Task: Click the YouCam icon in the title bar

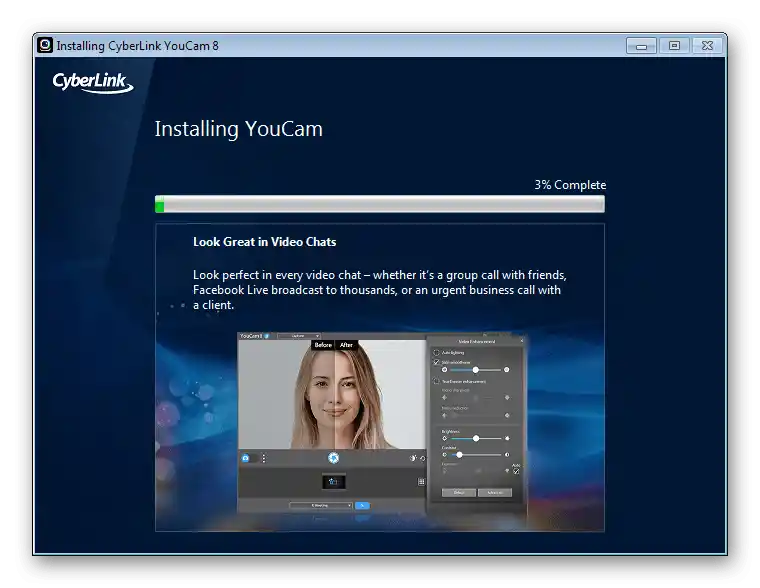Action: coord(45,46)
